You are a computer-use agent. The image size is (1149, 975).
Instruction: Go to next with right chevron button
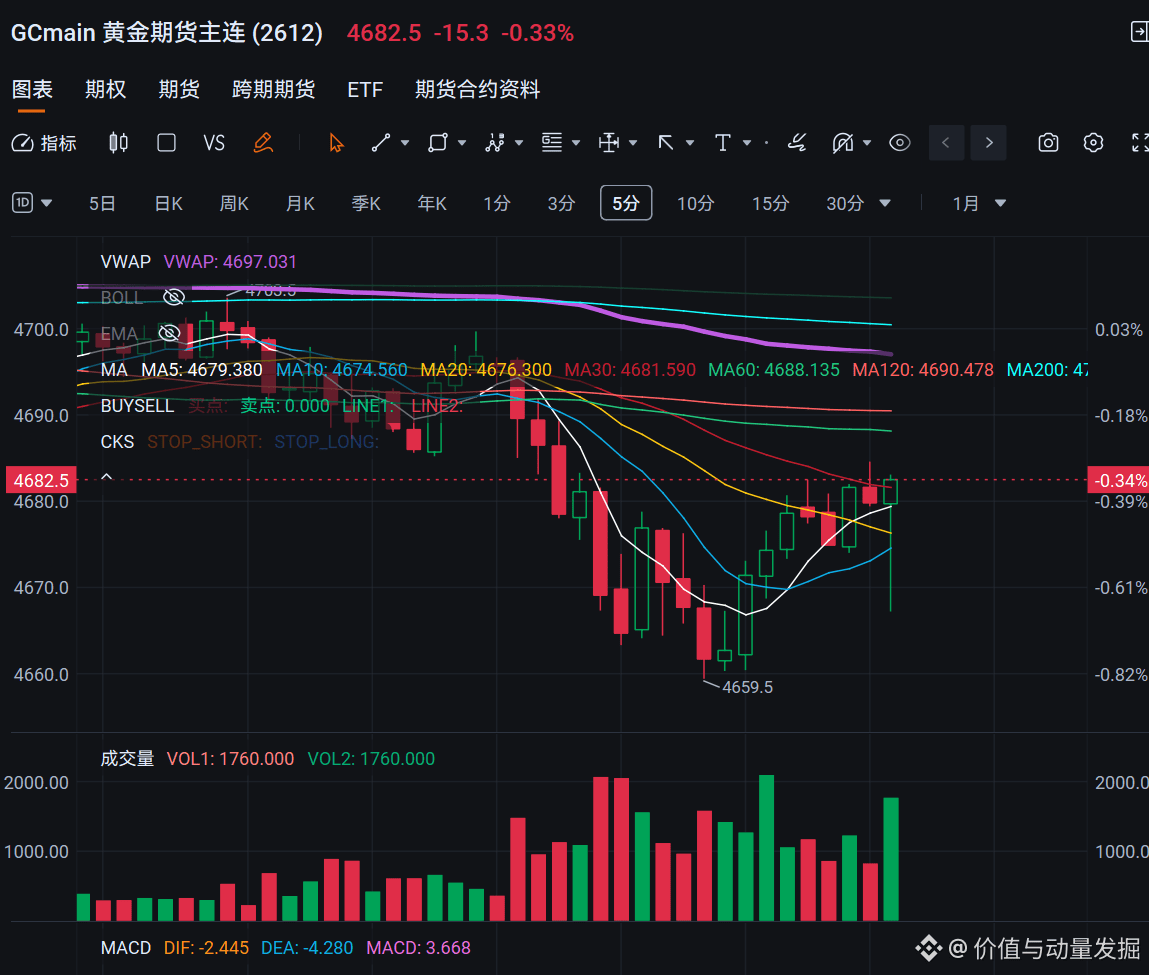(989, 143)
